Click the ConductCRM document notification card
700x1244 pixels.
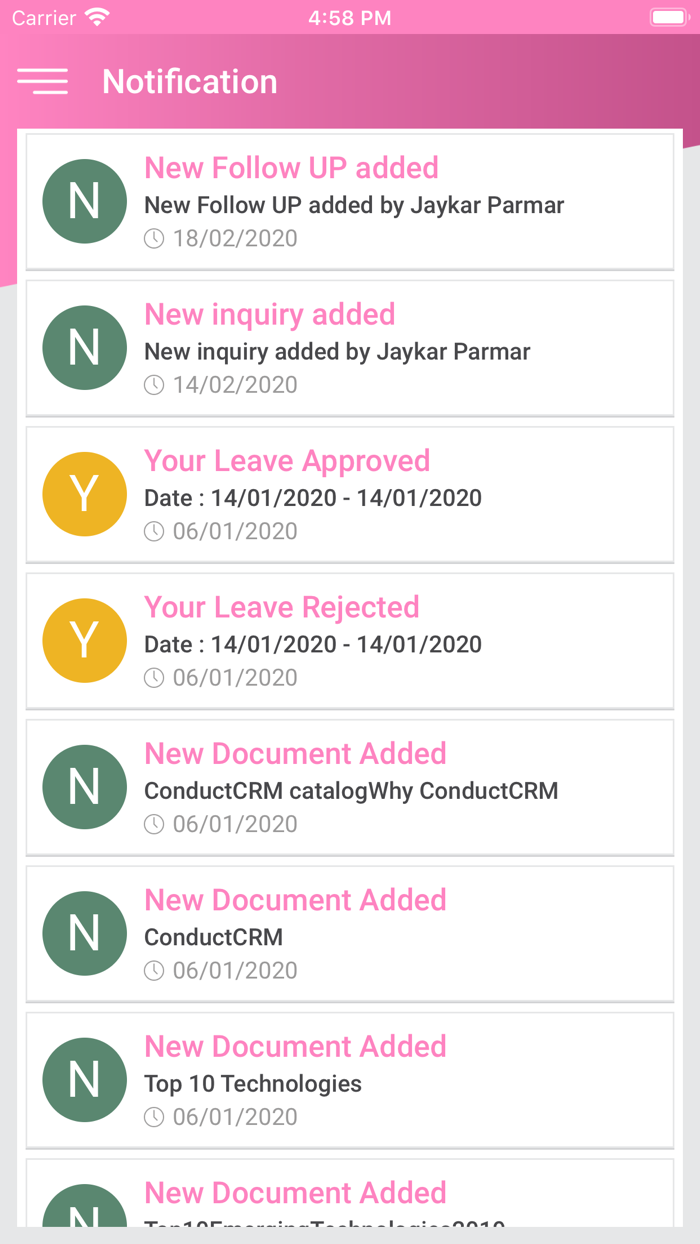[350, 933]
